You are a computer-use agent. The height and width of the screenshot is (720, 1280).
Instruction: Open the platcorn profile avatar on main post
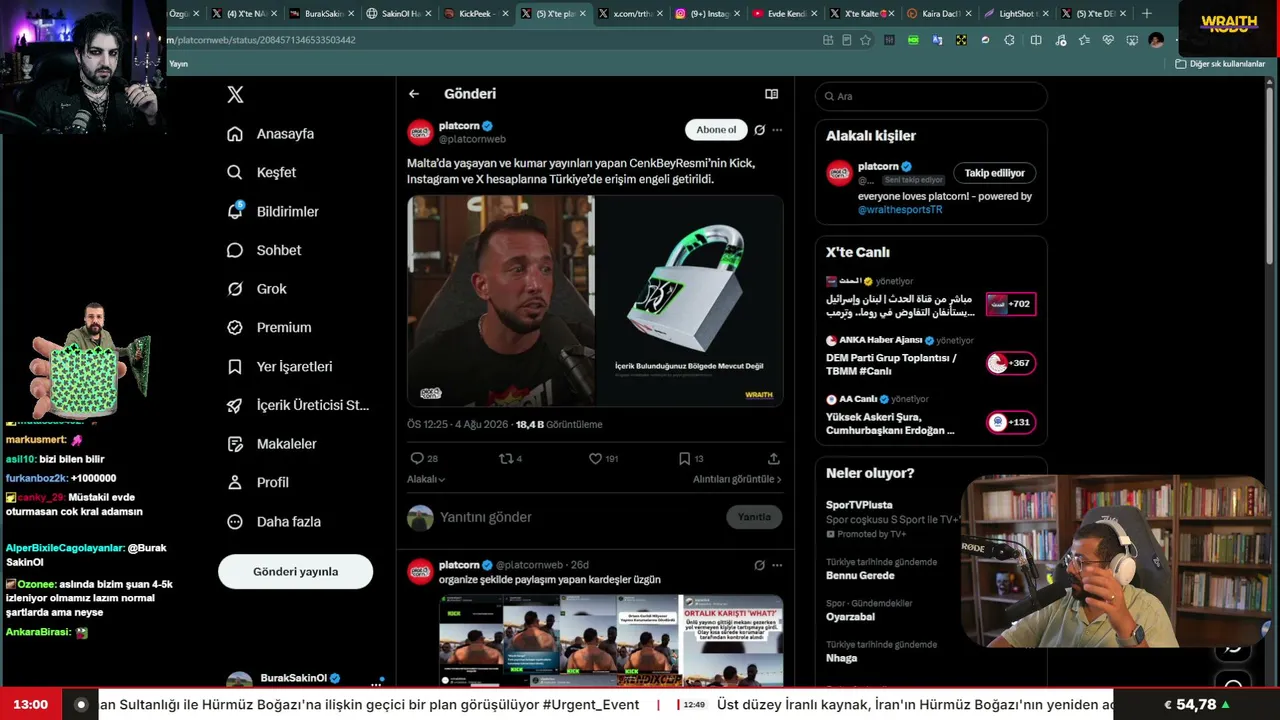420,132
